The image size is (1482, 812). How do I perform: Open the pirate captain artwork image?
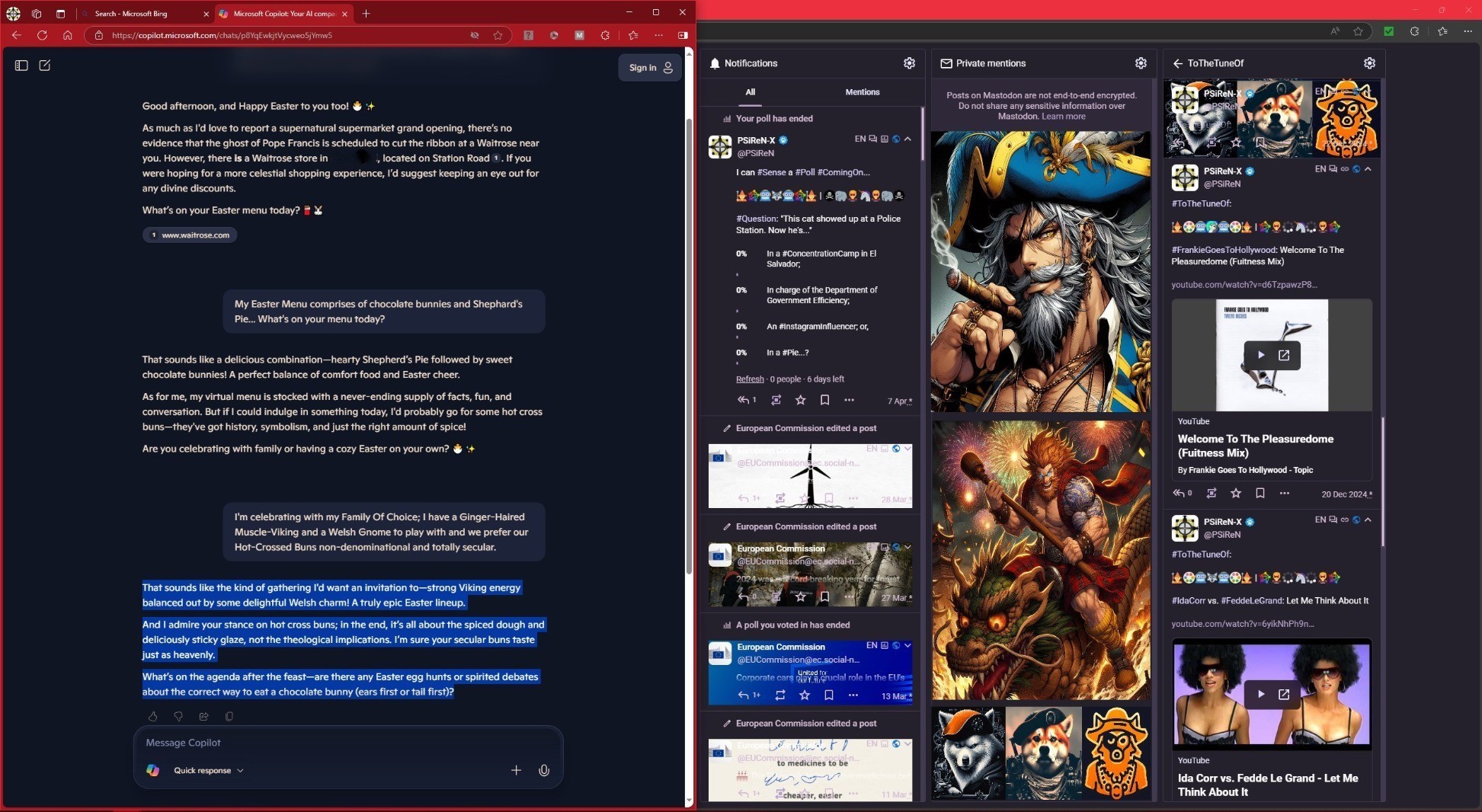click(1041, 272)
